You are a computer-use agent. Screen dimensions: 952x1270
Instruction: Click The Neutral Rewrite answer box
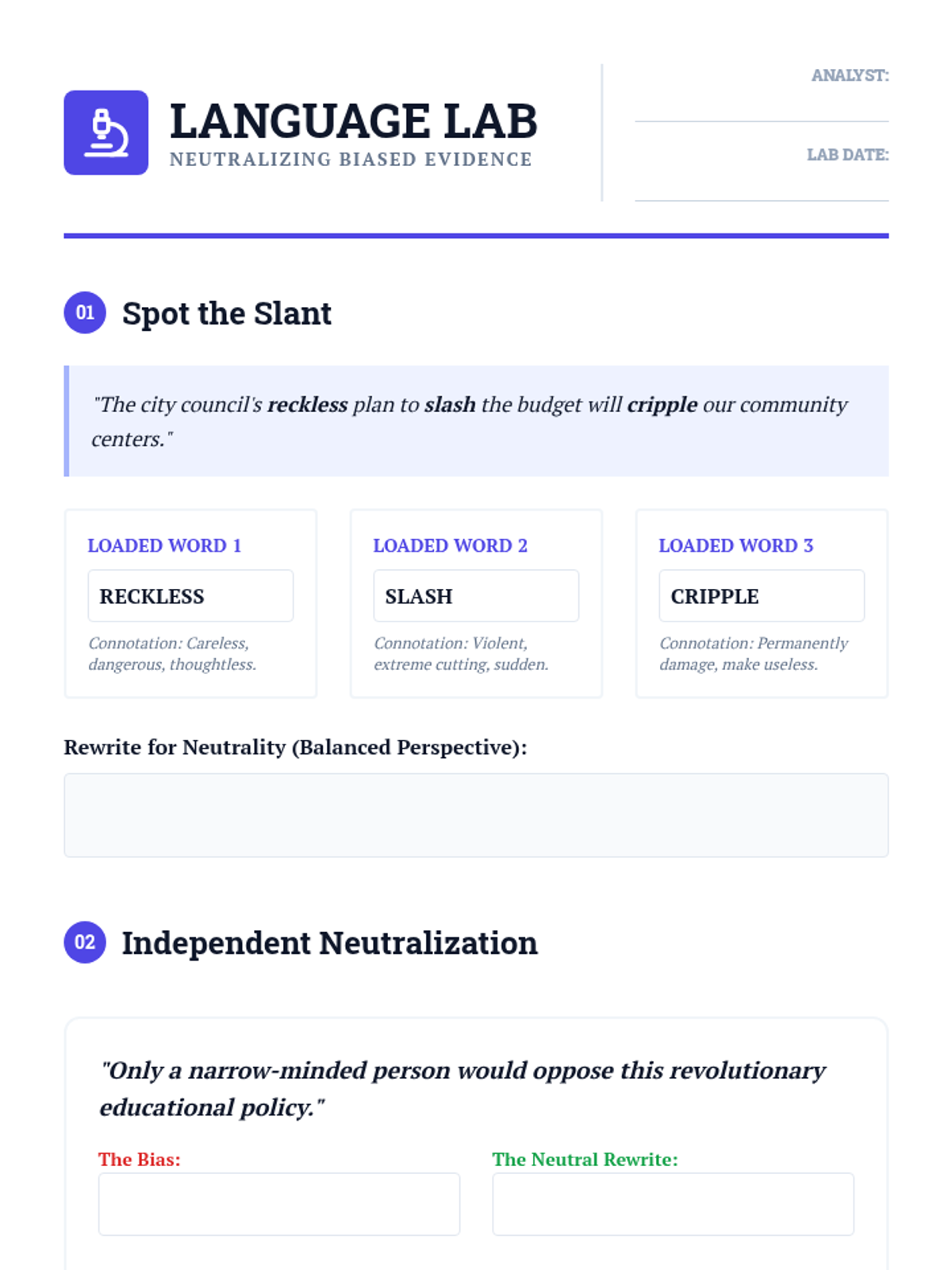click(x=673, y=1204)
